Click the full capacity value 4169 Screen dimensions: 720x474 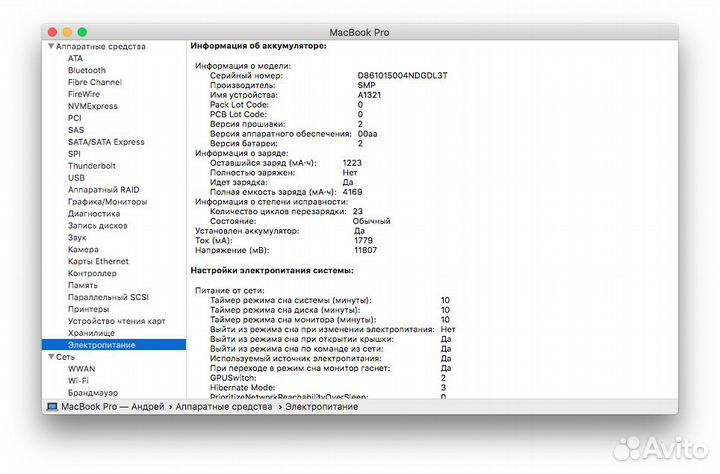coord(352,192)
